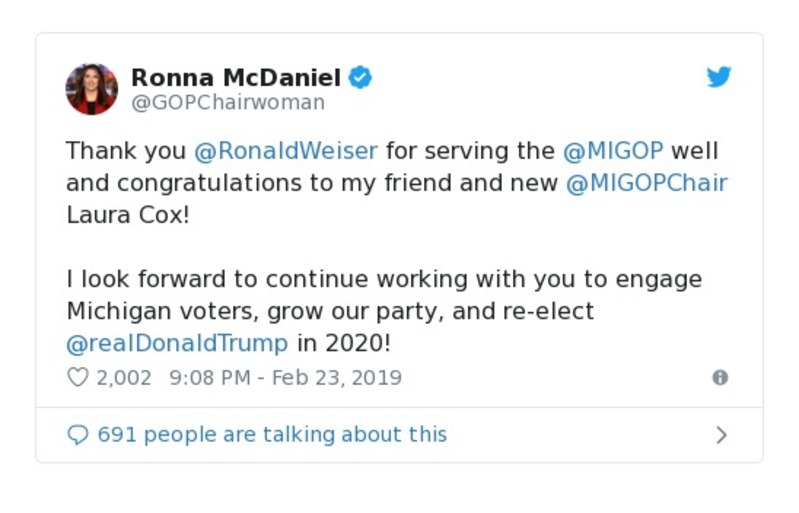Follow the @RonaldWeiser mention link
The image size is (799, 513).
tap(286, 151)
